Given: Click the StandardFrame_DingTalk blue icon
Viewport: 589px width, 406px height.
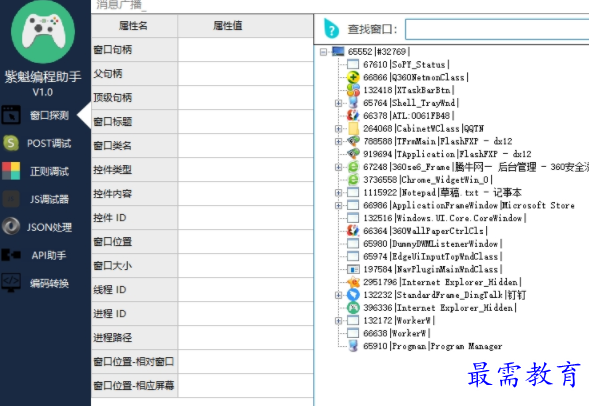Looking at the screenshot, I should [353, 295].
